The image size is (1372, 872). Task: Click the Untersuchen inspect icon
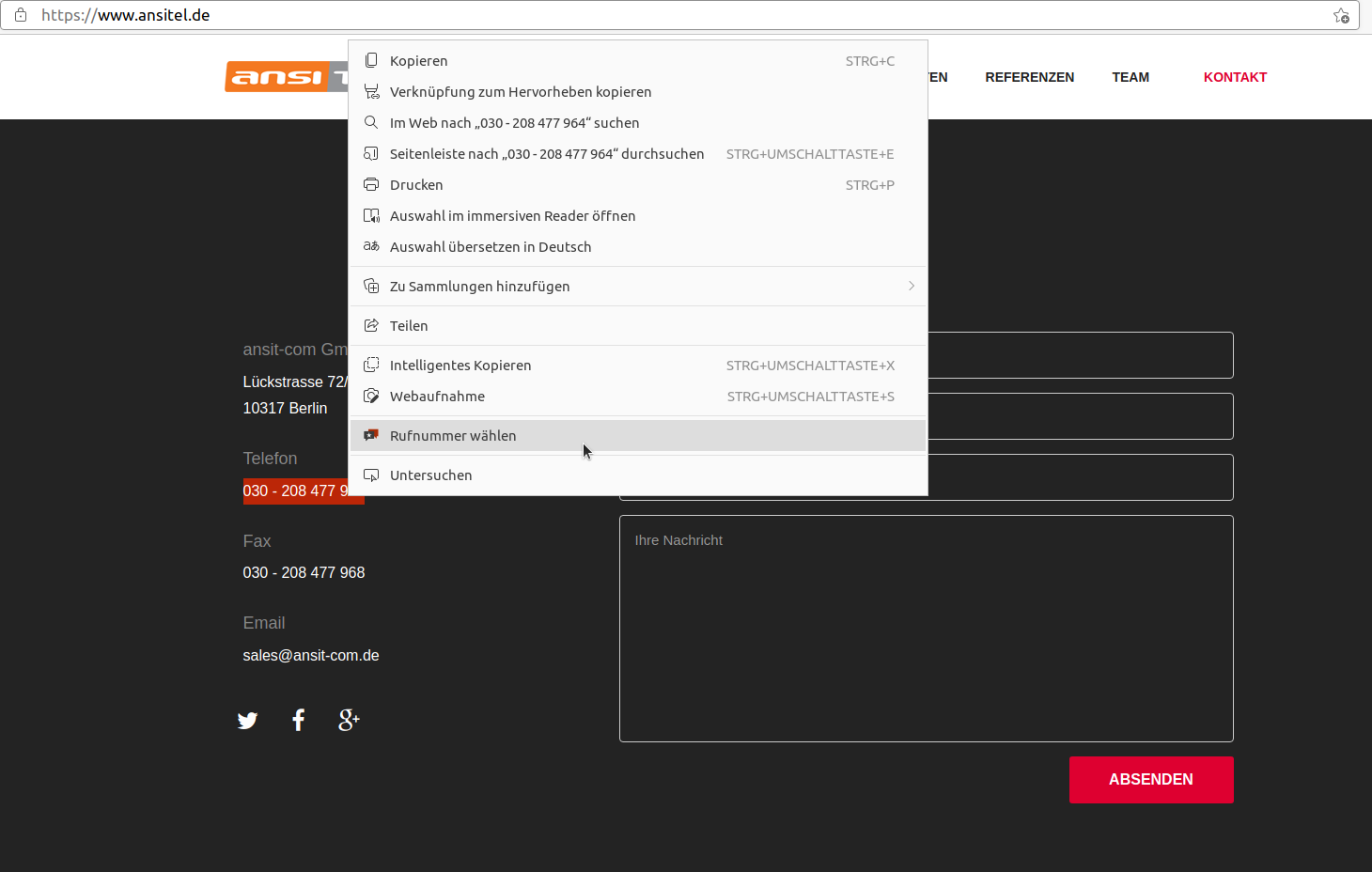tap(371, 475)
